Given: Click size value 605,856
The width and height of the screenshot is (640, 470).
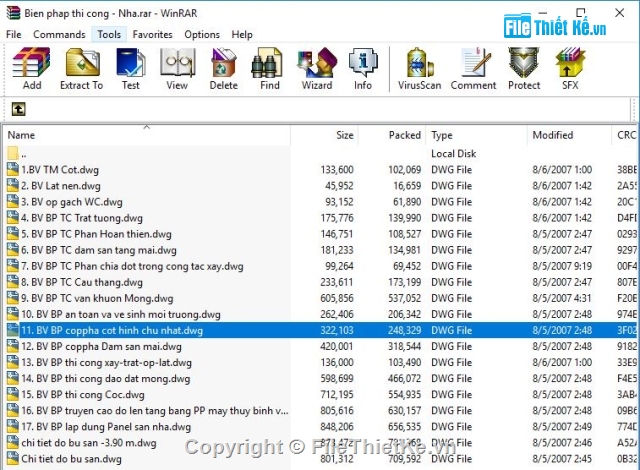Looking at the screenshot, I should pos(337,298).
